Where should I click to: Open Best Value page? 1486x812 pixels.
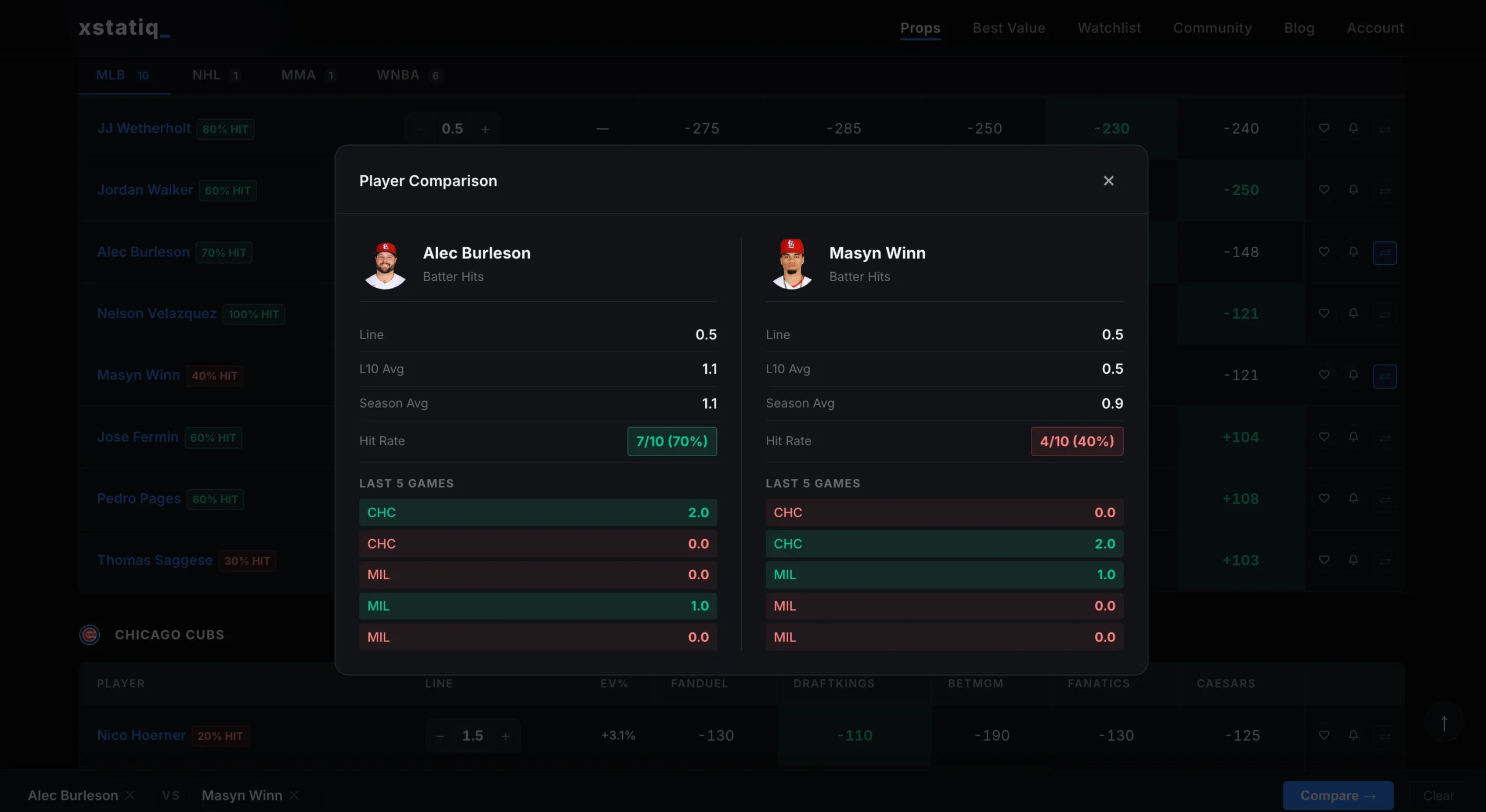click(1009, 28)
